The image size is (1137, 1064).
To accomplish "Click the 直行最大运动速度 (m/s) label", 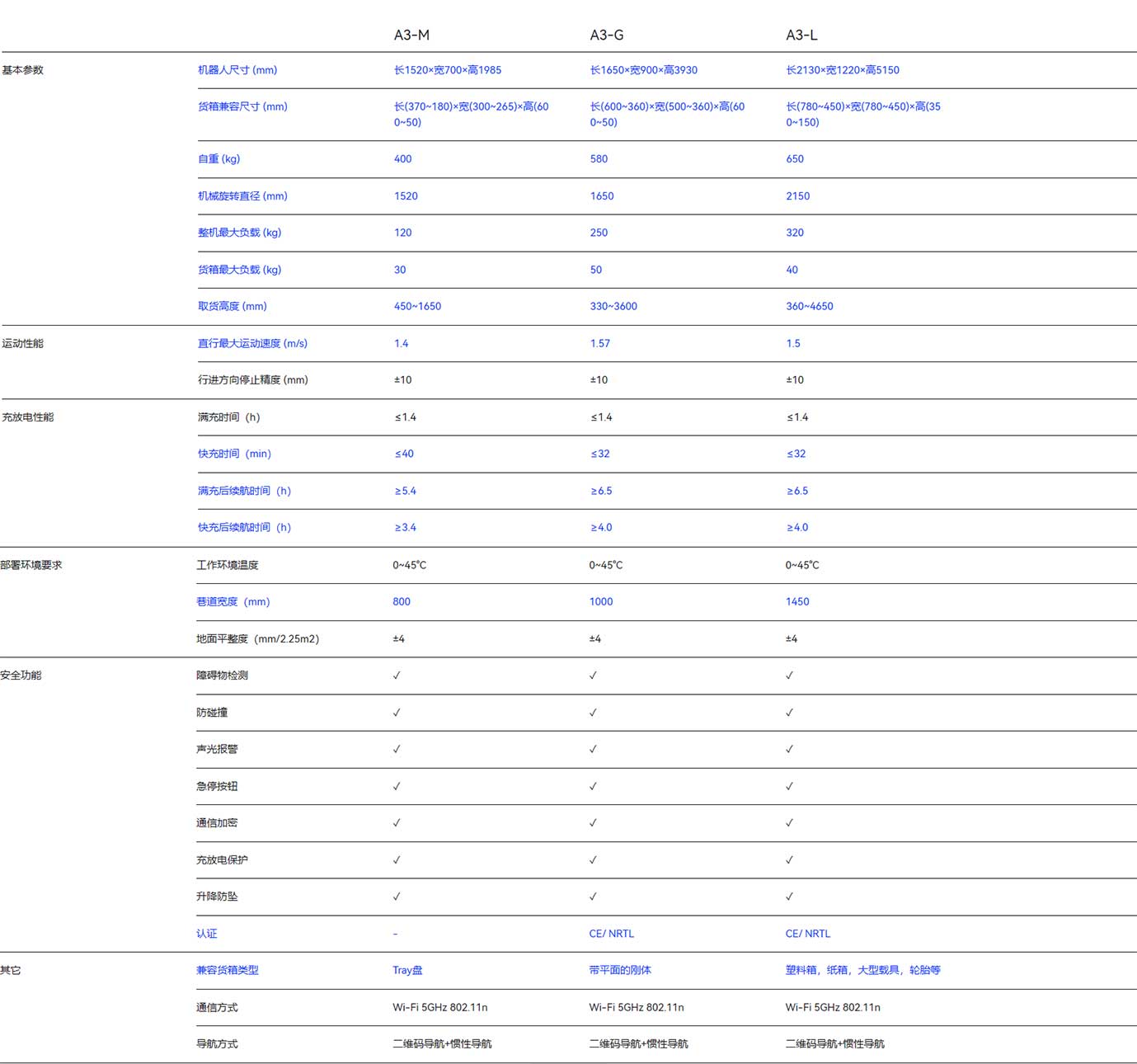I will tap(252, 343).
